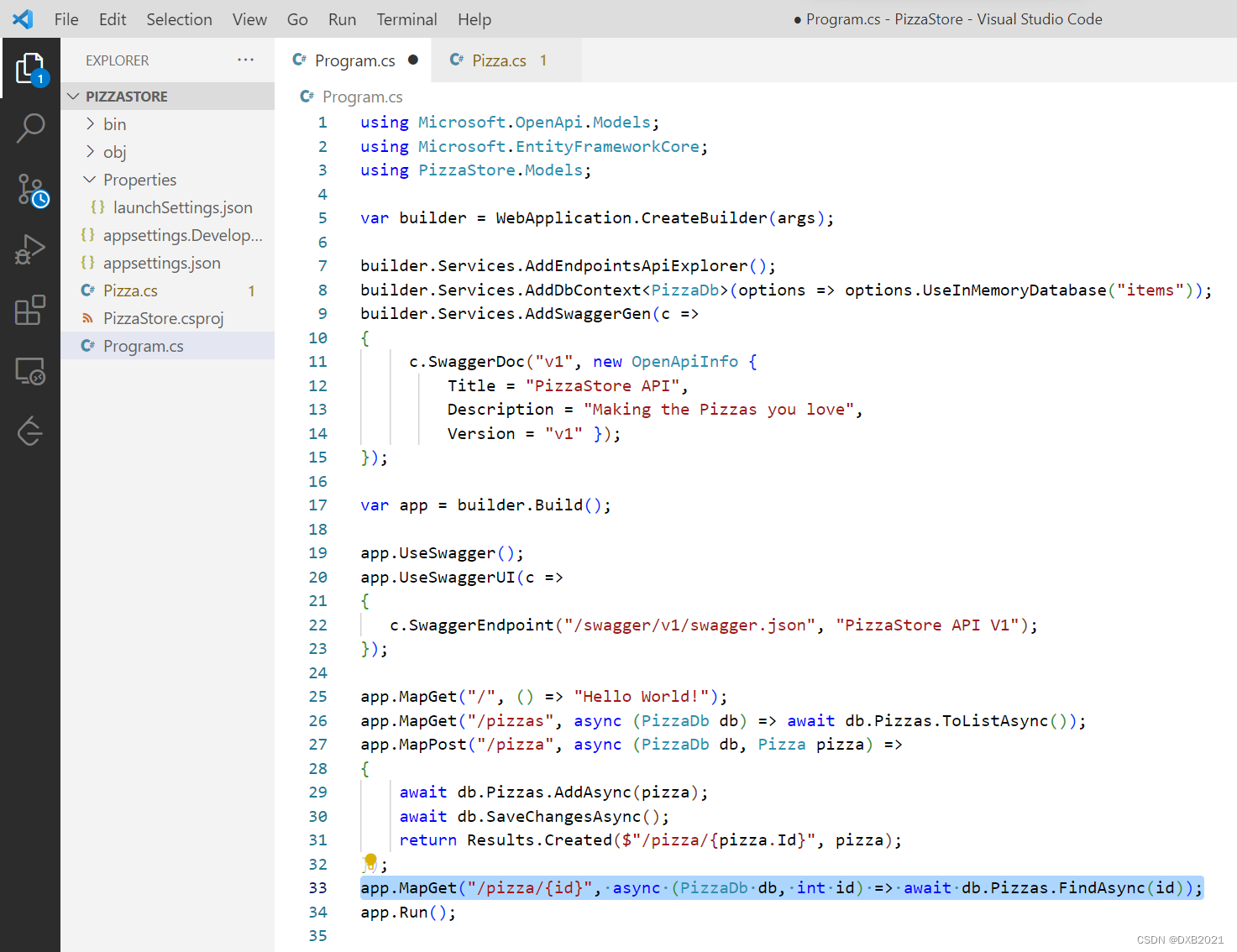Click line number 10 in the gutter
The width and height of the screenshot is (1237, 952).
tap(318, 338)
